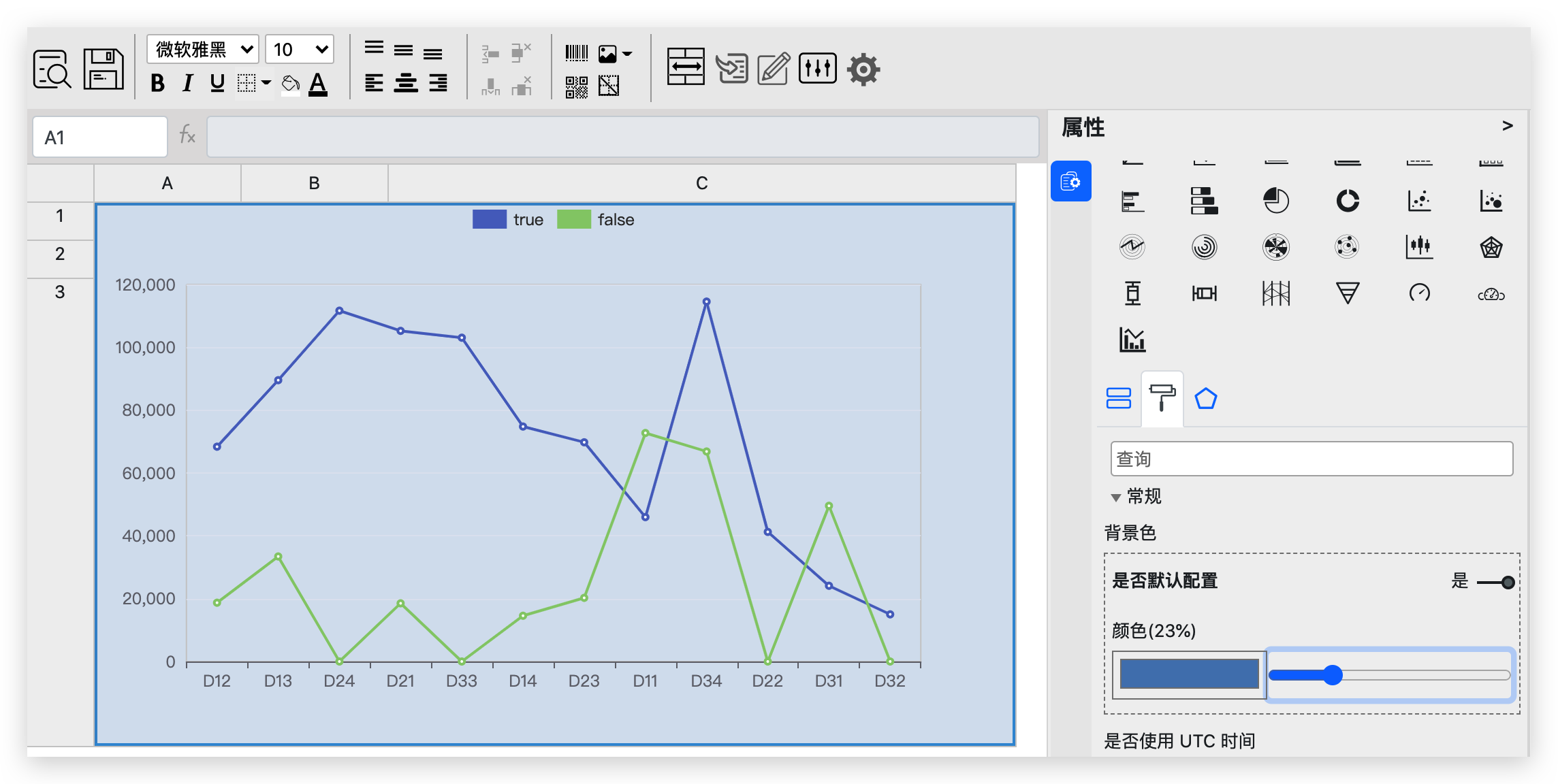Click the font color A icon
This screenshot has height=784, width=1558.
pos(318,84)
